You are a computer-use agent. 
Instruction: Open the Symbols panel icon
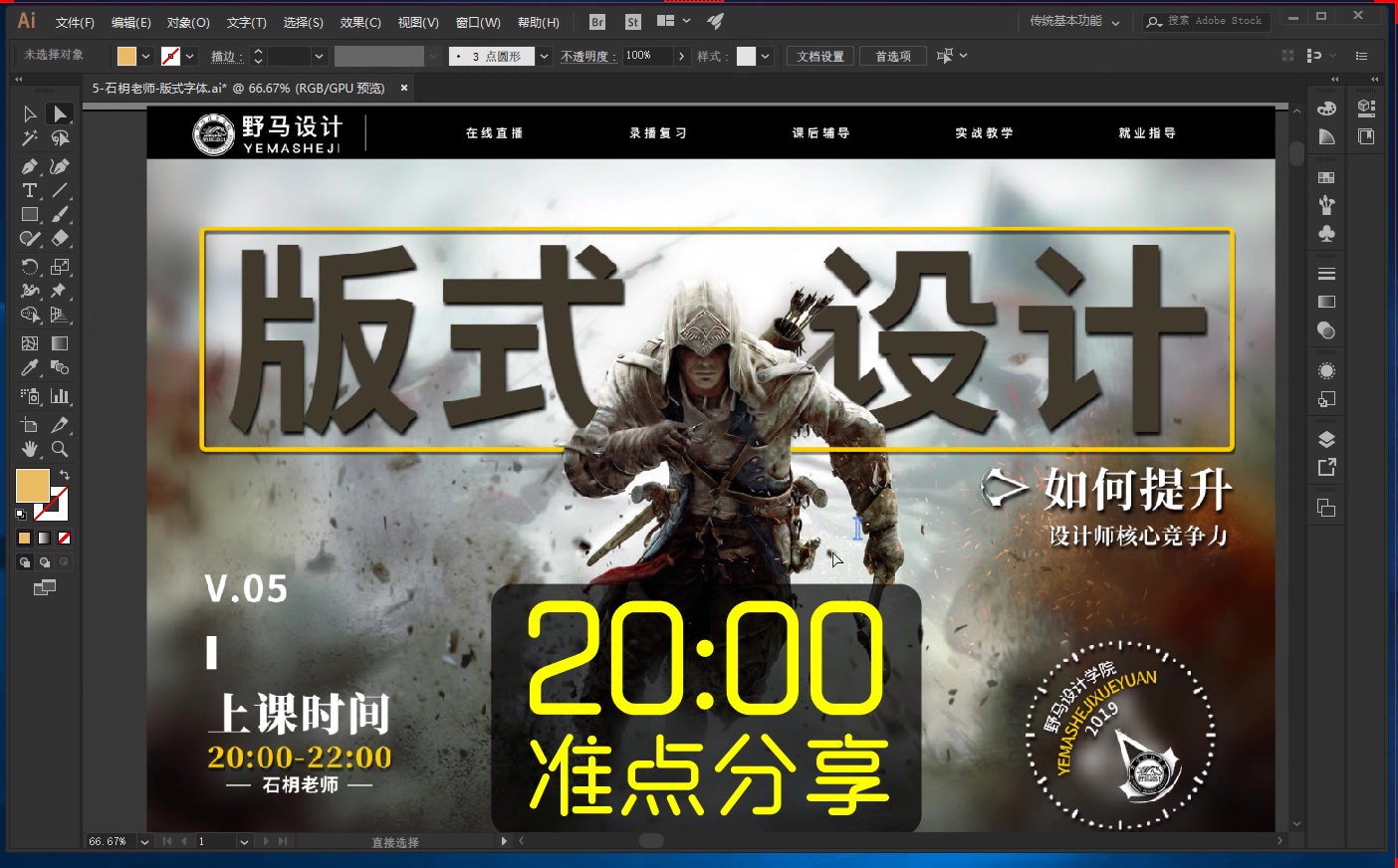[x=1326, y=232]
